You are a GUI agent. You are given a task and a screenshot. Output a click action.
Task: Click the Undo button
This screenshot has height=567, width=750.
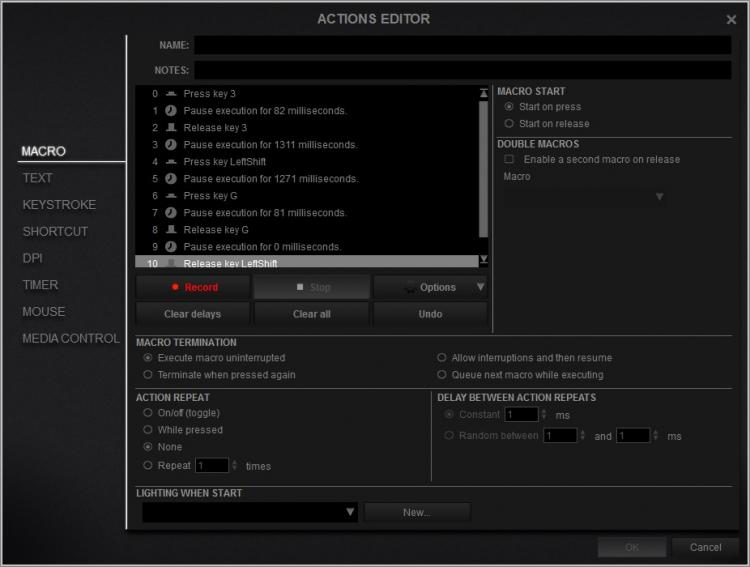(430, 314)
